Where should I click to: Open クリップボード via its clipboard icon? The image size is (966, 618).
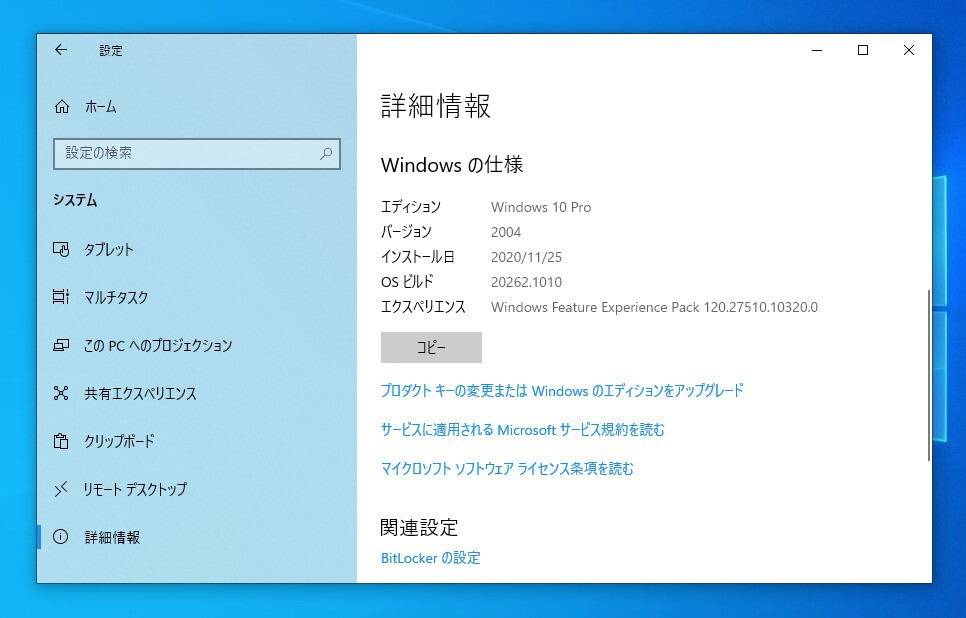point(61,441)
